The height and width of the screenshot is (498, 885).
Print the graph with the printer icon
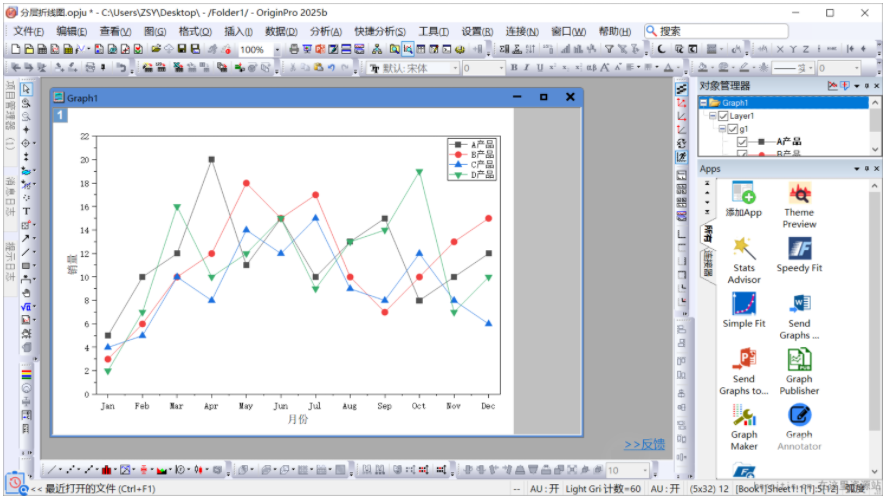pos(293,49)
